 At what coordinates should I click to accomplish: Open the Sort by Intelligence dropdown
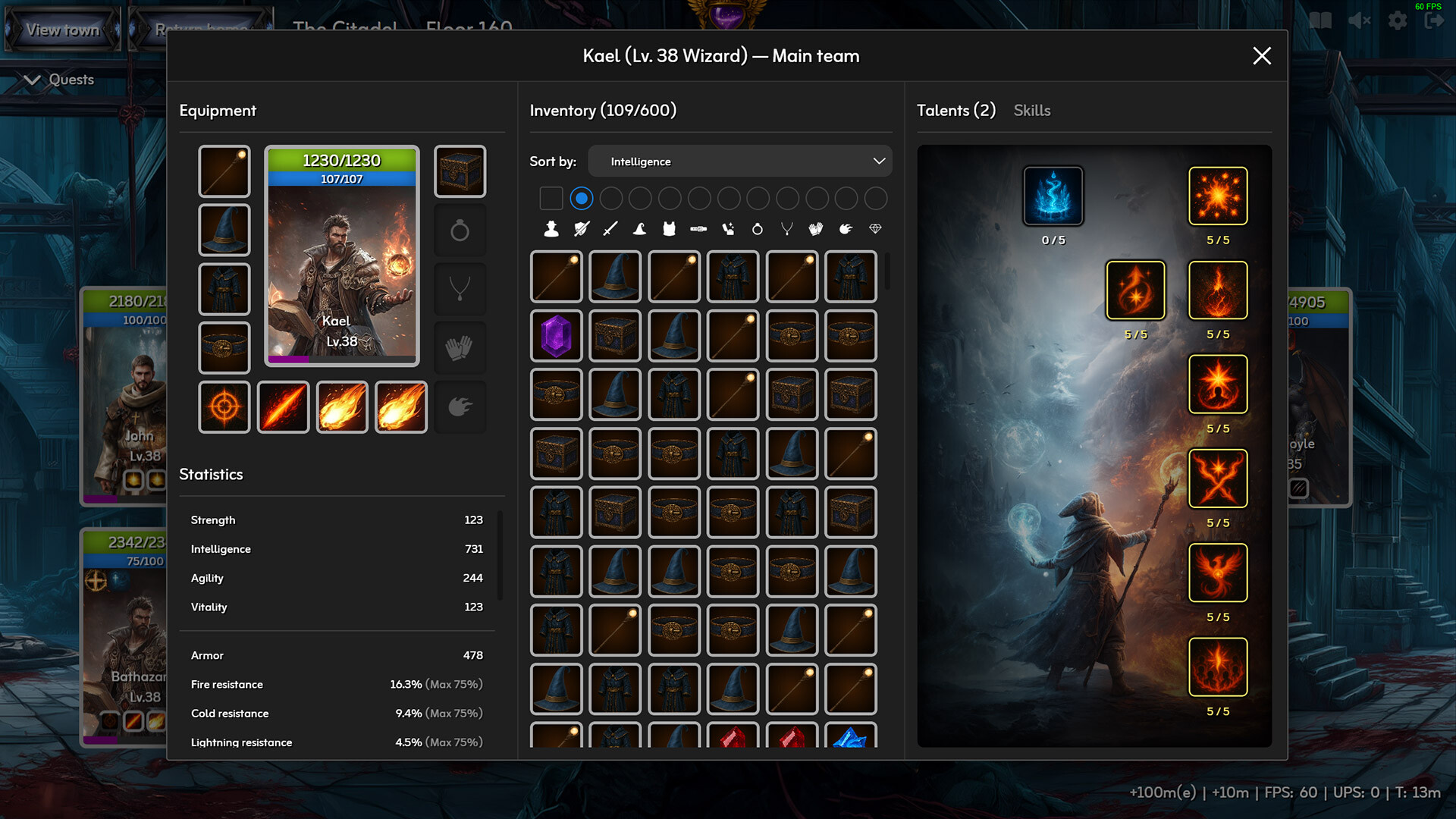point(739,161)
